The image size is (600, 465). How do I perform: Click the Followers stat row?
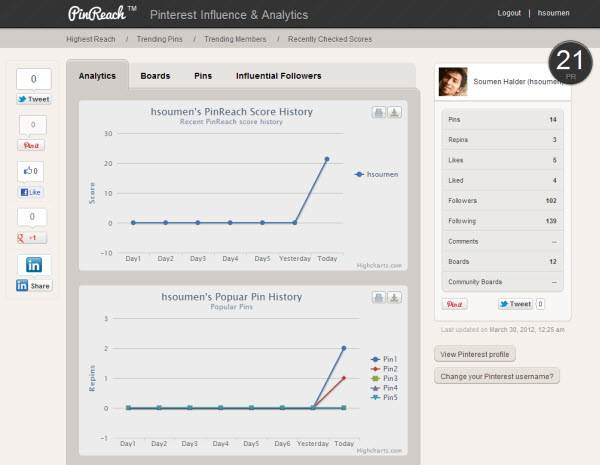pos(502,201)
